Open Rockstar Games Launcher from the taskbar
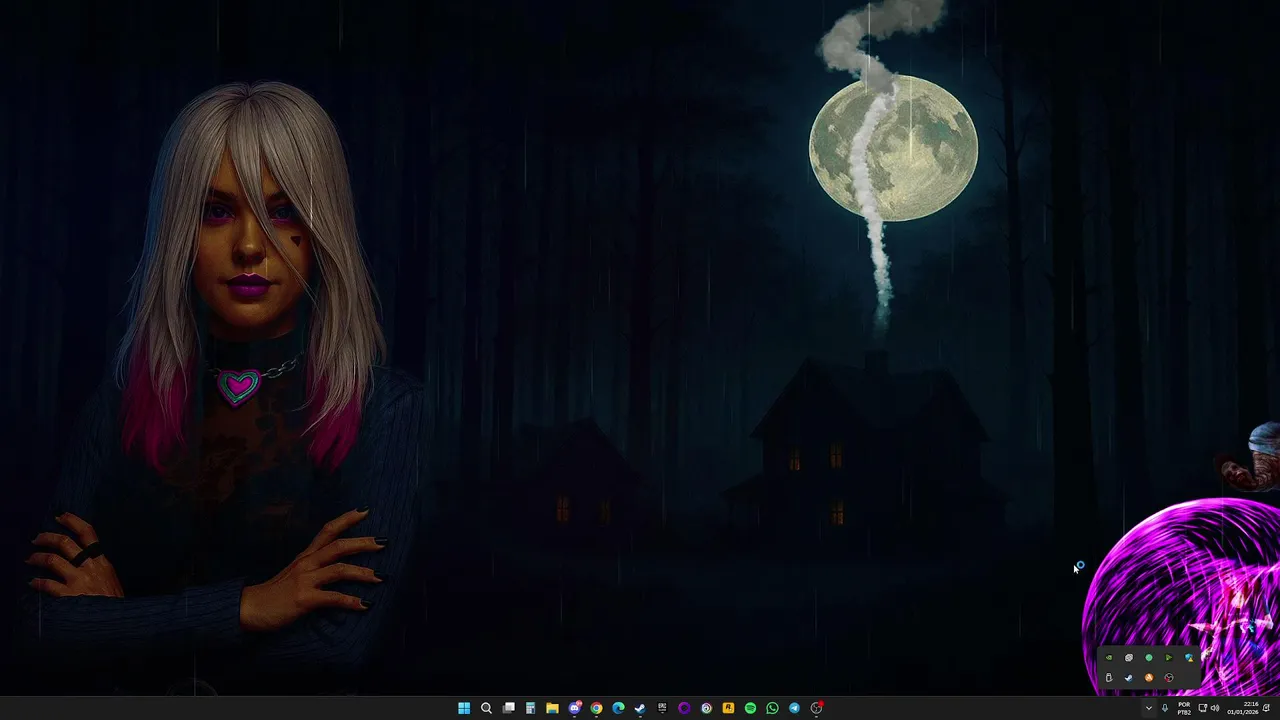 728,708
